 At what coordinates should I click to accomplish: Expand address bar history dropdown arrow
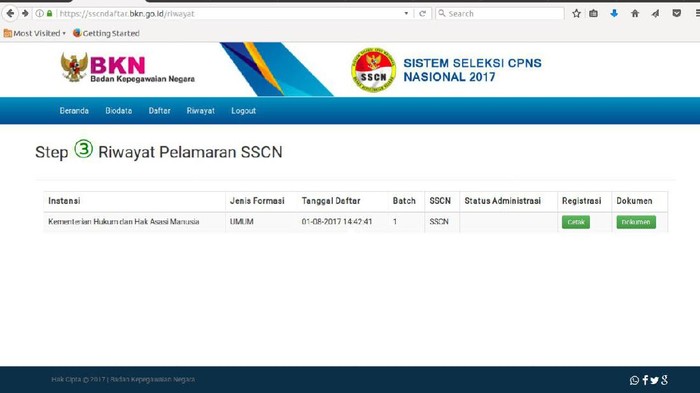pyautogui.click(x=406, y=13)
